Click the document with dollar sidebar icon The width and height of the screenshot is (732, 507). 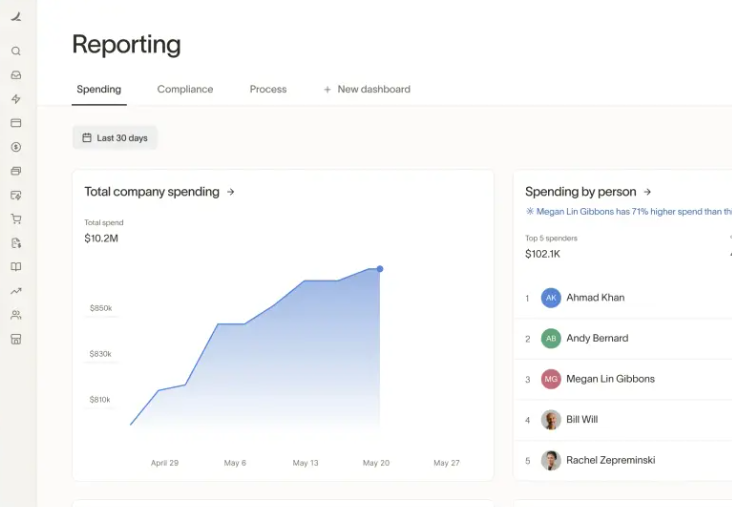pyautogui.click(x=16, y=243)
